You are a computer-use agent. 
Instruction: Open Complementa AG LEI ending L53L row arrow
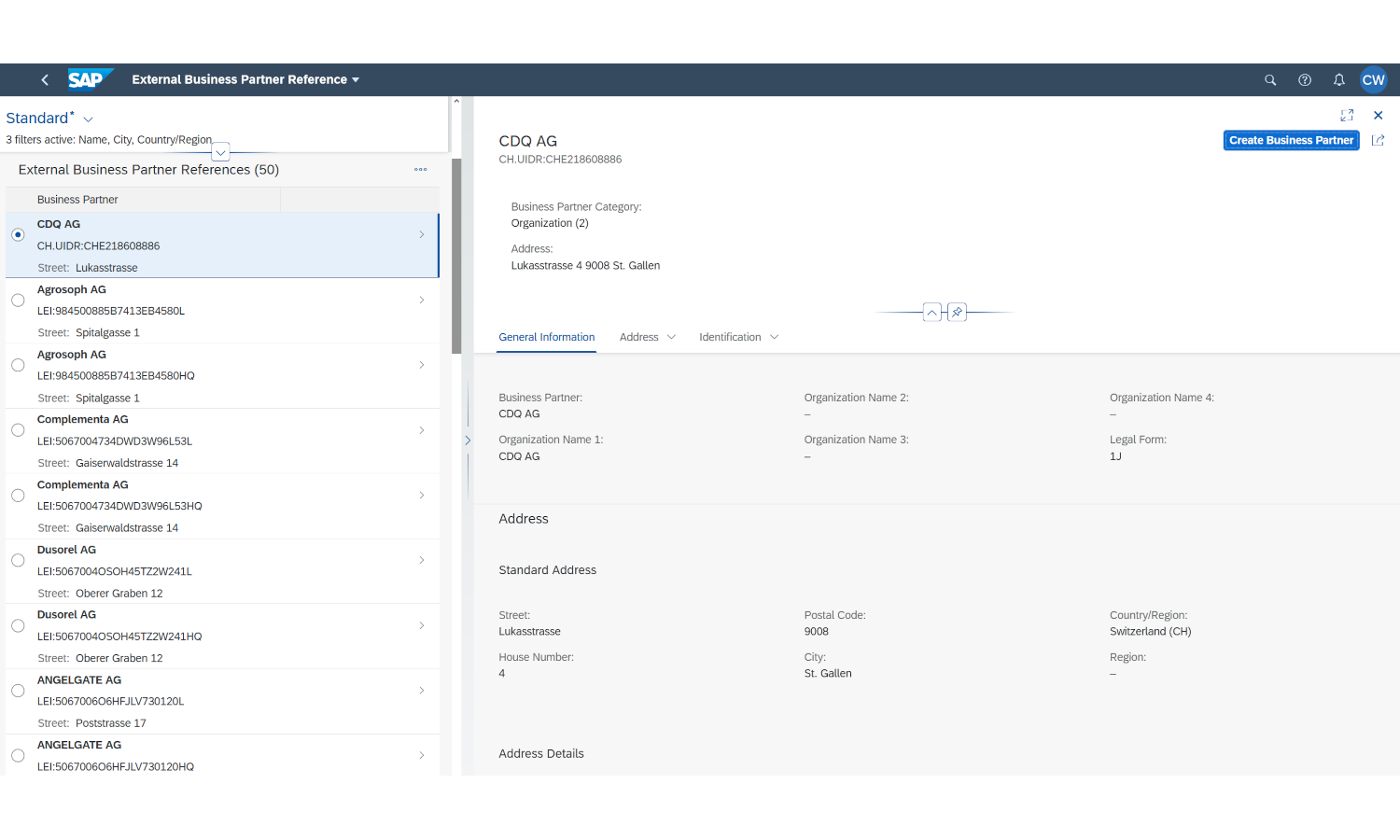coord(422,430)
